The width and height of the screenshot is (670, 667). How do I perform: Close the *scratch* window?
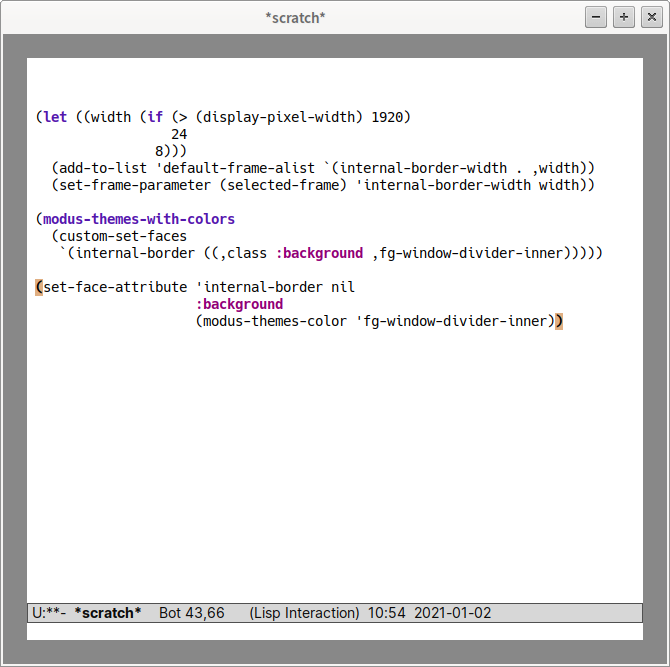tap(652, 18)
